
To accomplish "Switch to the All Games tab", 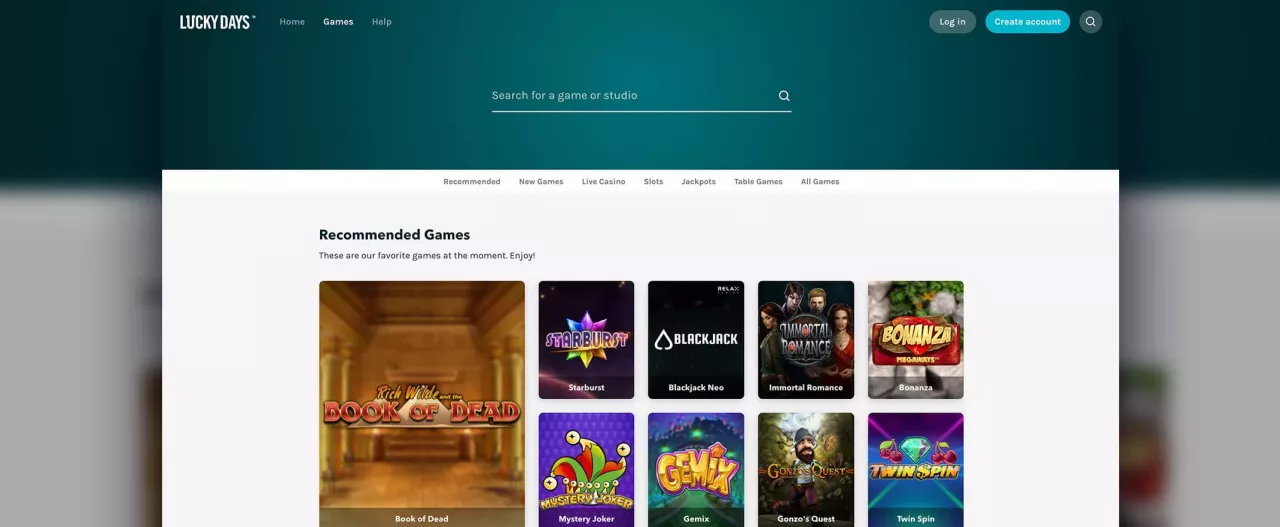I will 820,182.
